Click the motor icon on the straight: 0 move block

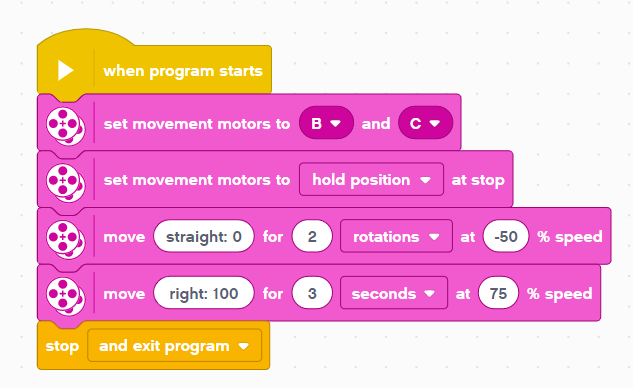point(65,240)
